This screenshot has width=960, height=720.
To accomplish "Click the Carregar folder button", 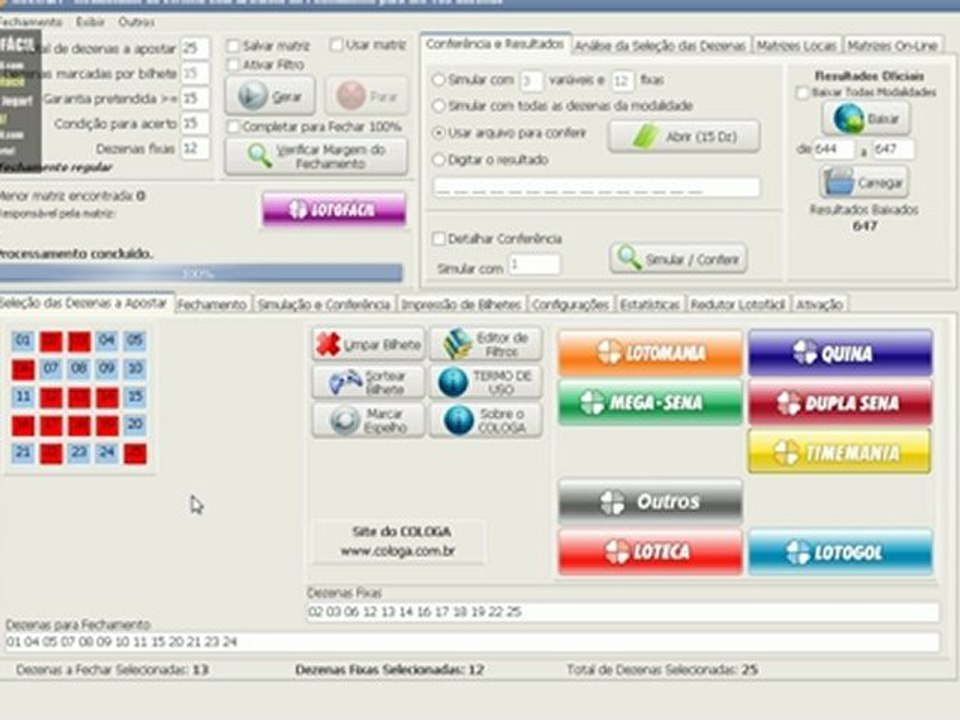I will tap(864, 182).
